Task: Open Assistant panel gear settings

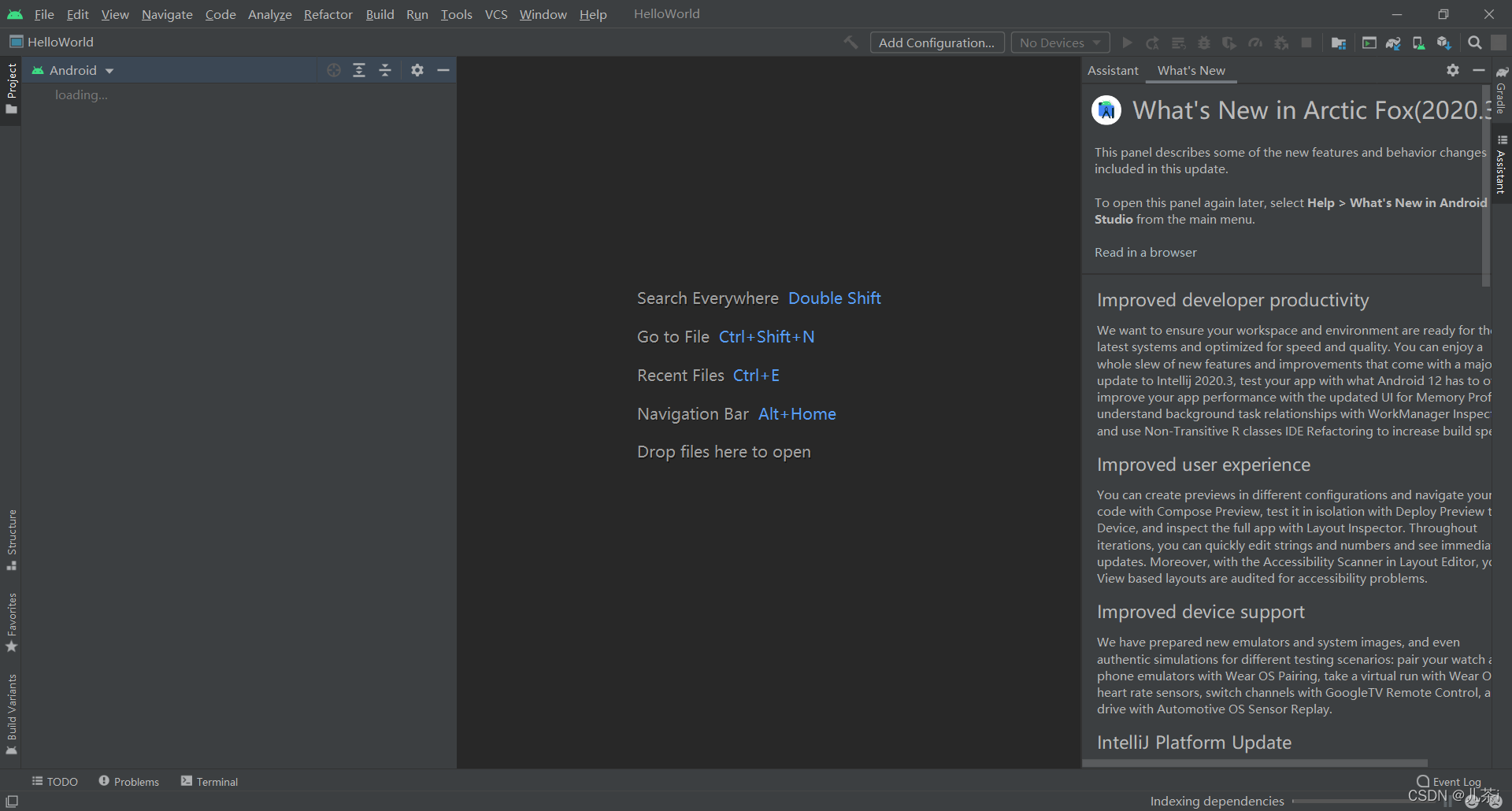Action: 1453,70
